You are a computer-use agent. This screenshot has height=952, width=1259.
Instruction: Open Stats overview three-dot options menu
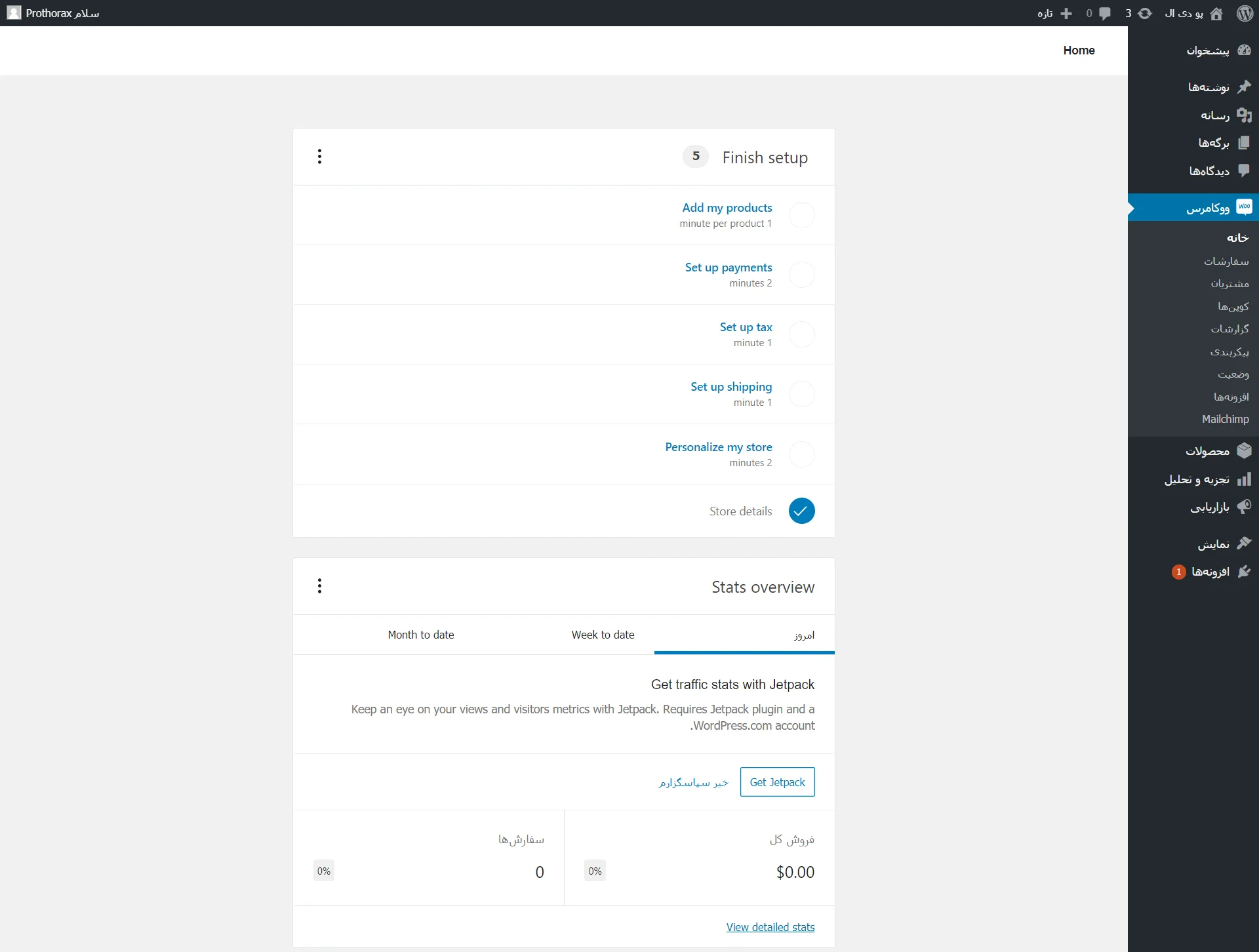319,586
